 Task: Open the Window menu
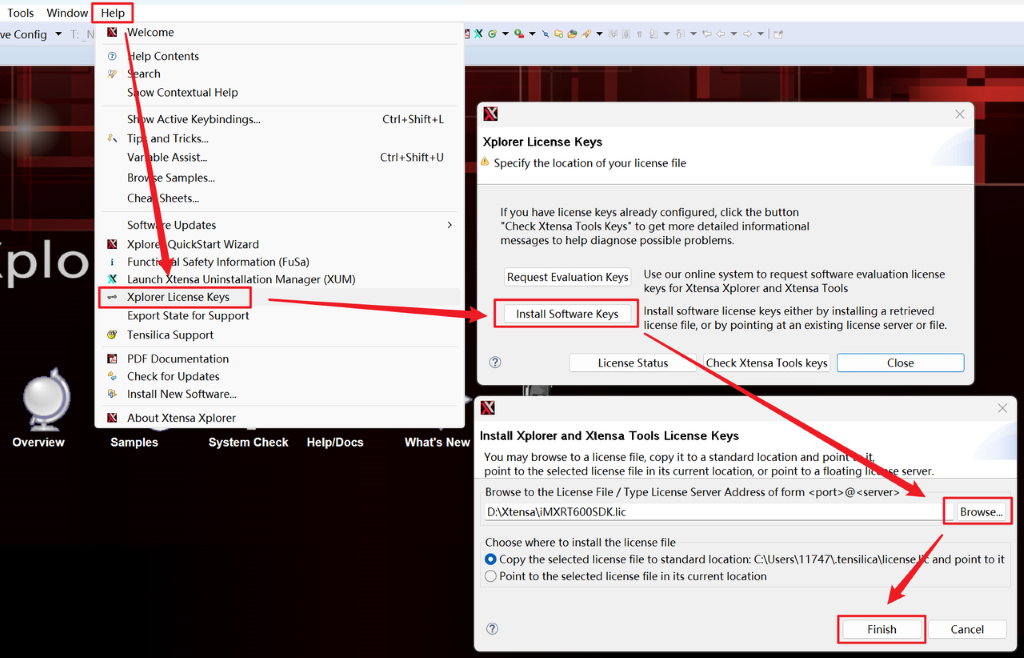[x=67, y=13]
